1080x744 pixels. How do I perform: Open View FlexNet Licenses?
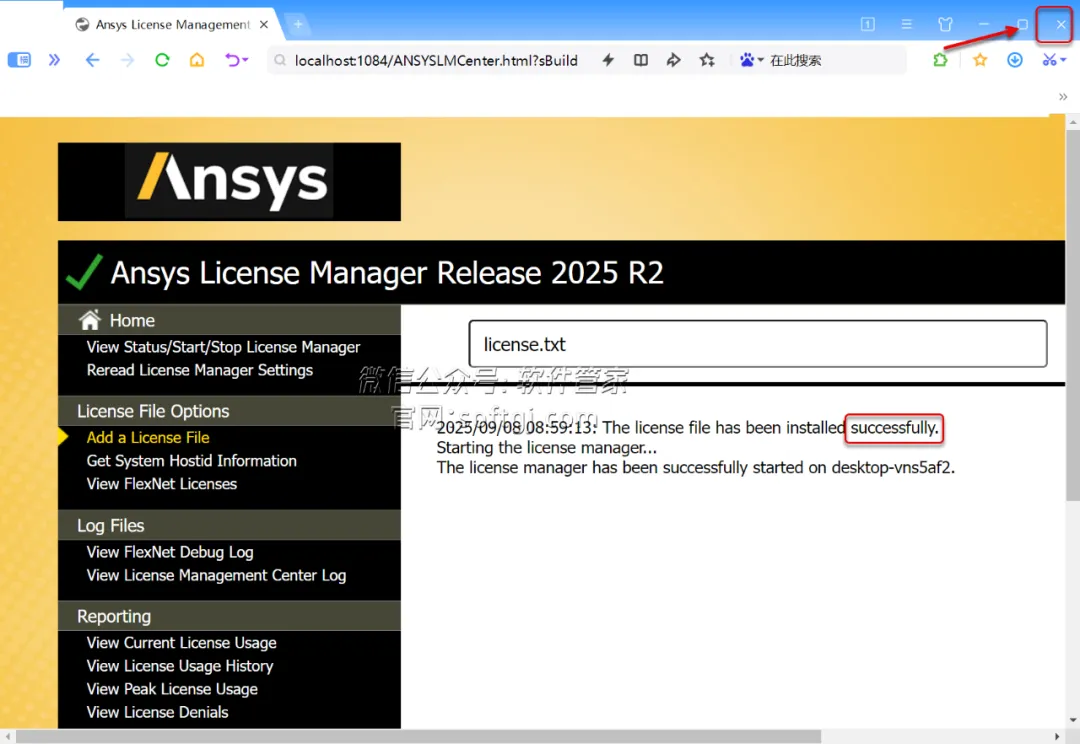coord(162,484)
